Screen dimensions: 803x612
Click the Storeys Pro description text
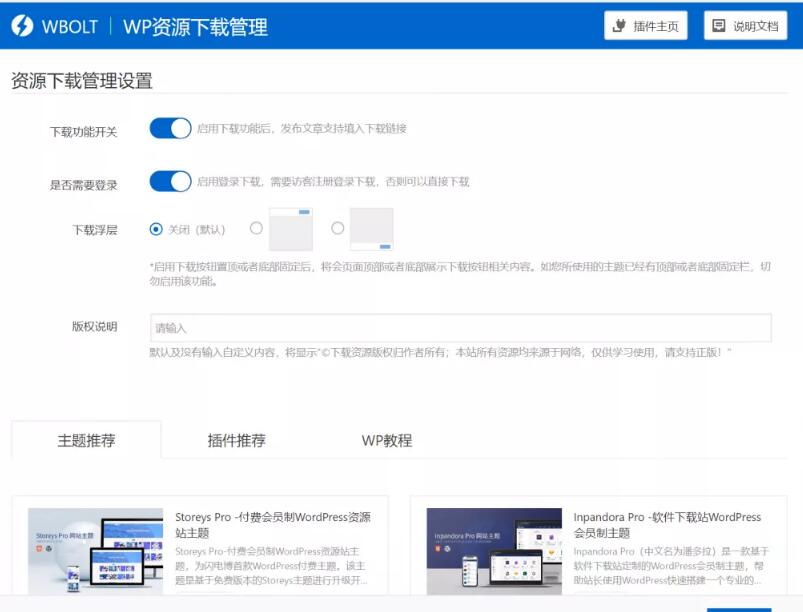coord(271,566)
